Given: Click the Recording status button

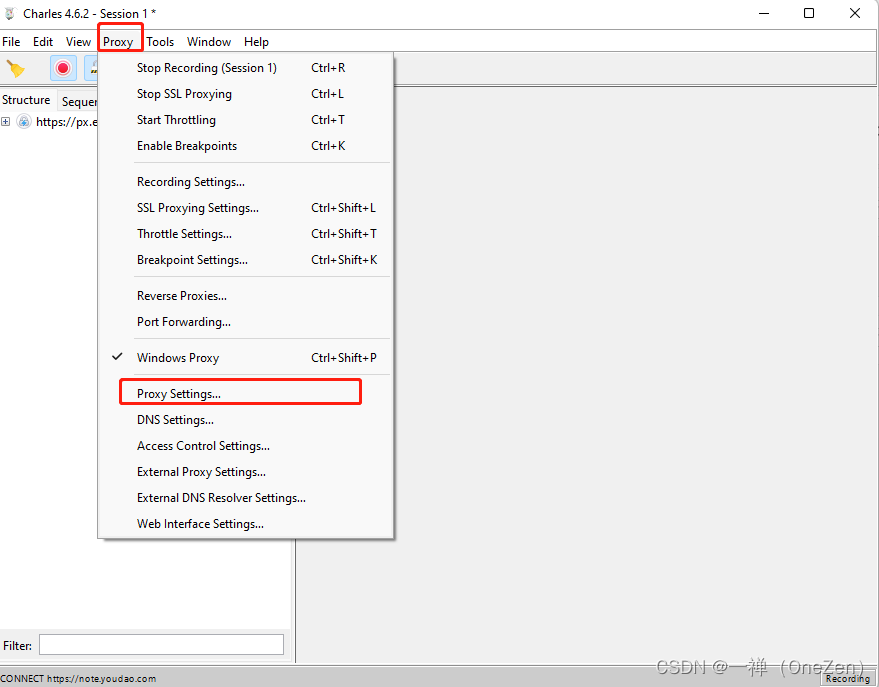Looking at the screenshot, I should coord(847,679).
